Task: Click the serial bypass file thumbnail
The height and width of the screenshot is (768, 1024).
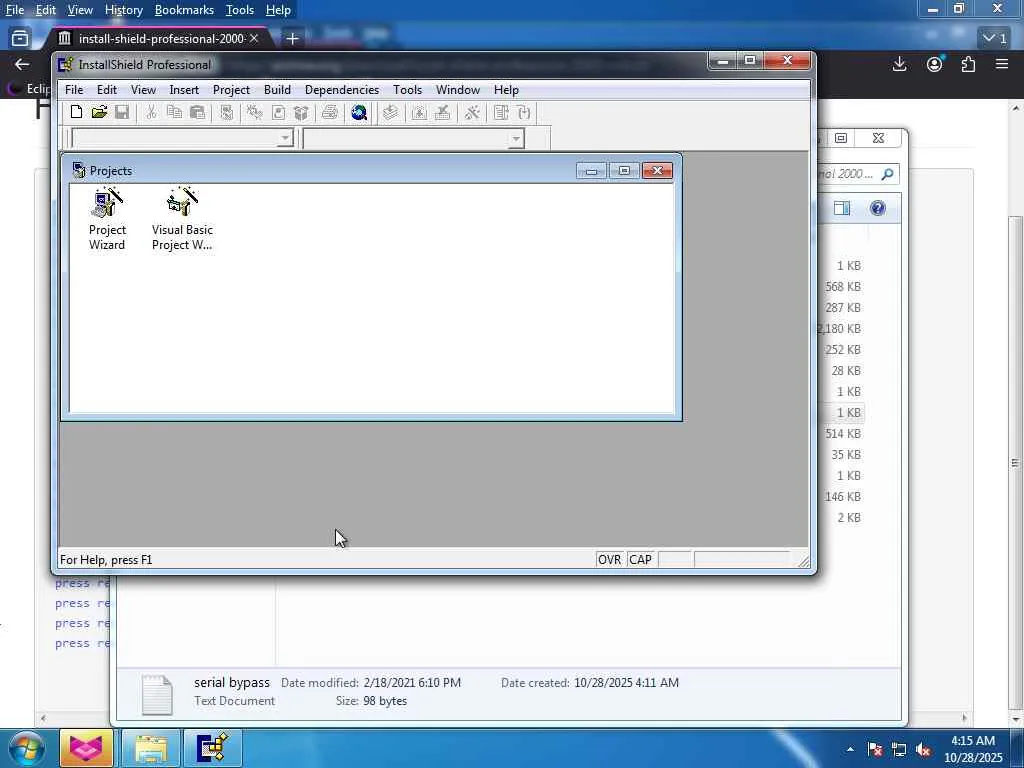Action: 157,694
